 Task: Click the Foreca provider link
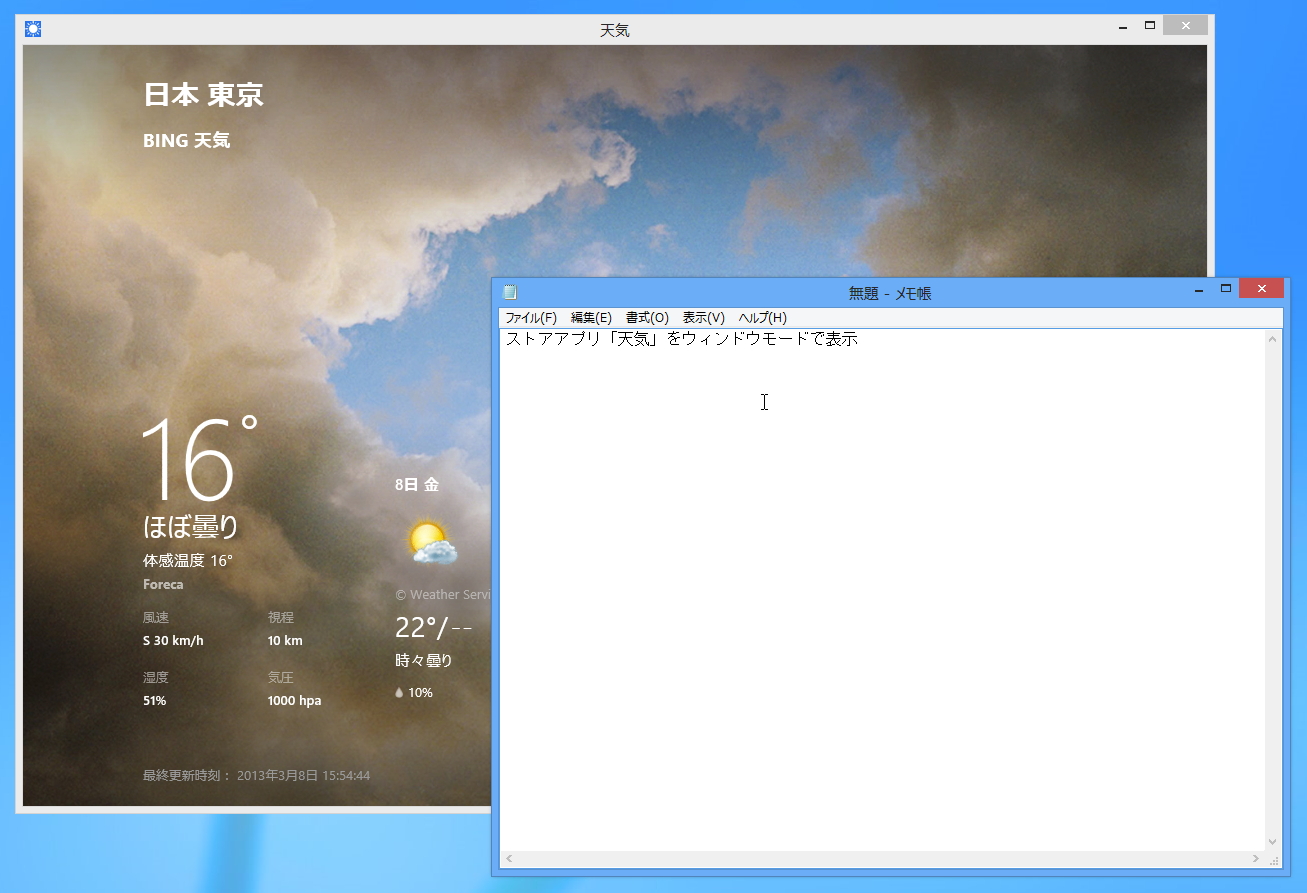point(162,584)
